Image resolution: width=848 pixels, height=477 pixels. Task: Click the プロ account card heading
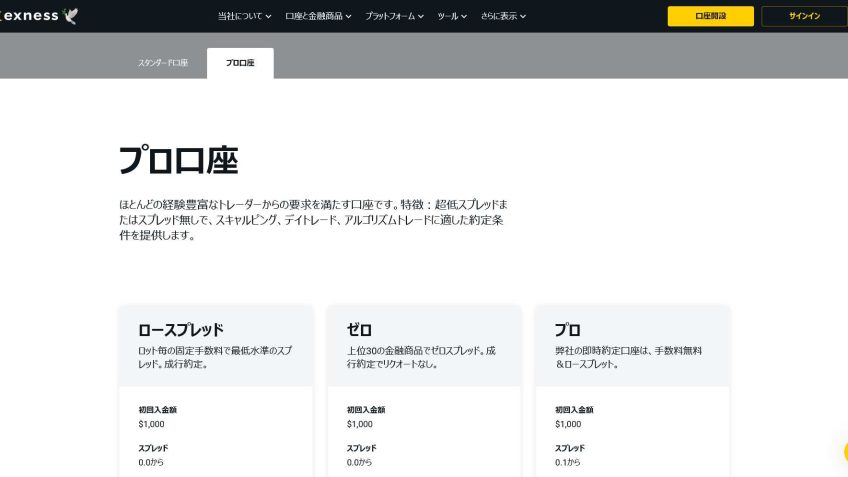[x=568, y=330]
